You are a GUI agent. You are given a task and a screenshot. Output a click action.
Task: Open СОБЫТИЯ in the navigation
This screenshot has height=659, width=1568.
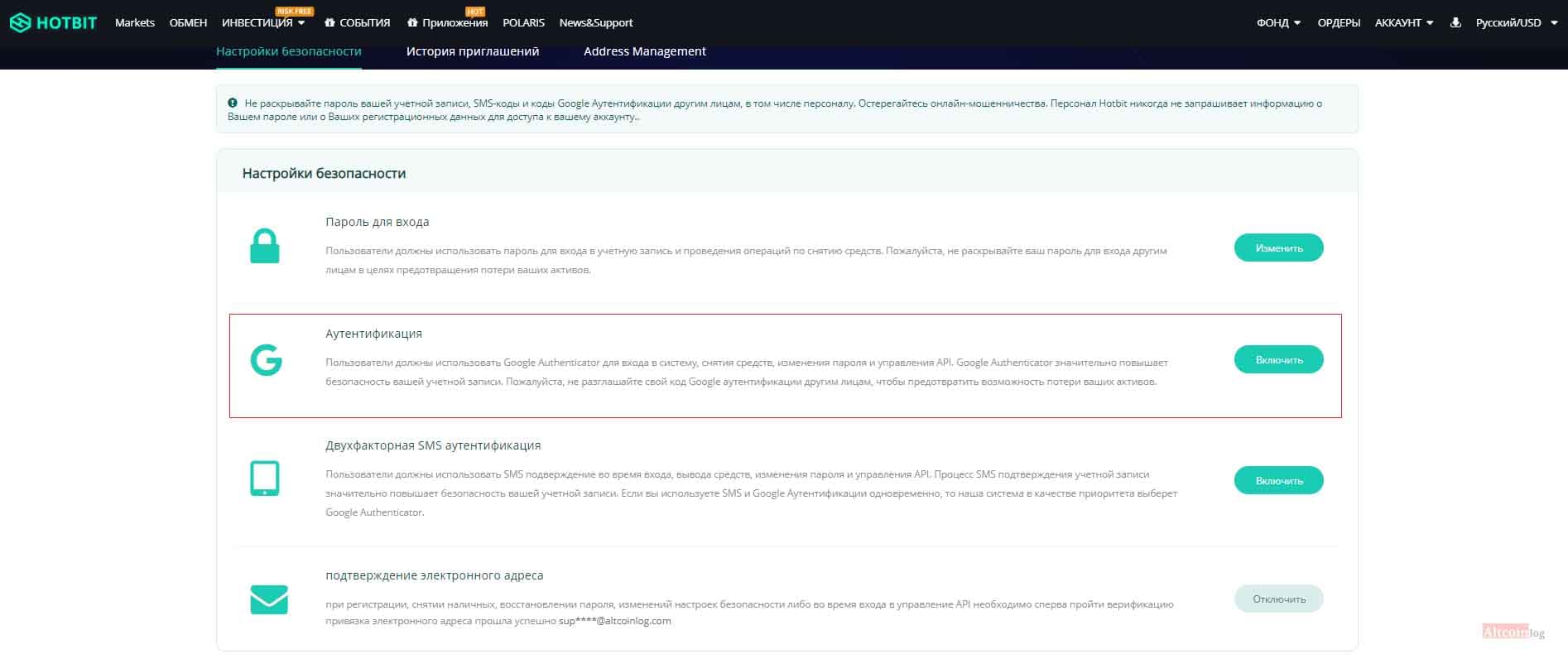364,22
